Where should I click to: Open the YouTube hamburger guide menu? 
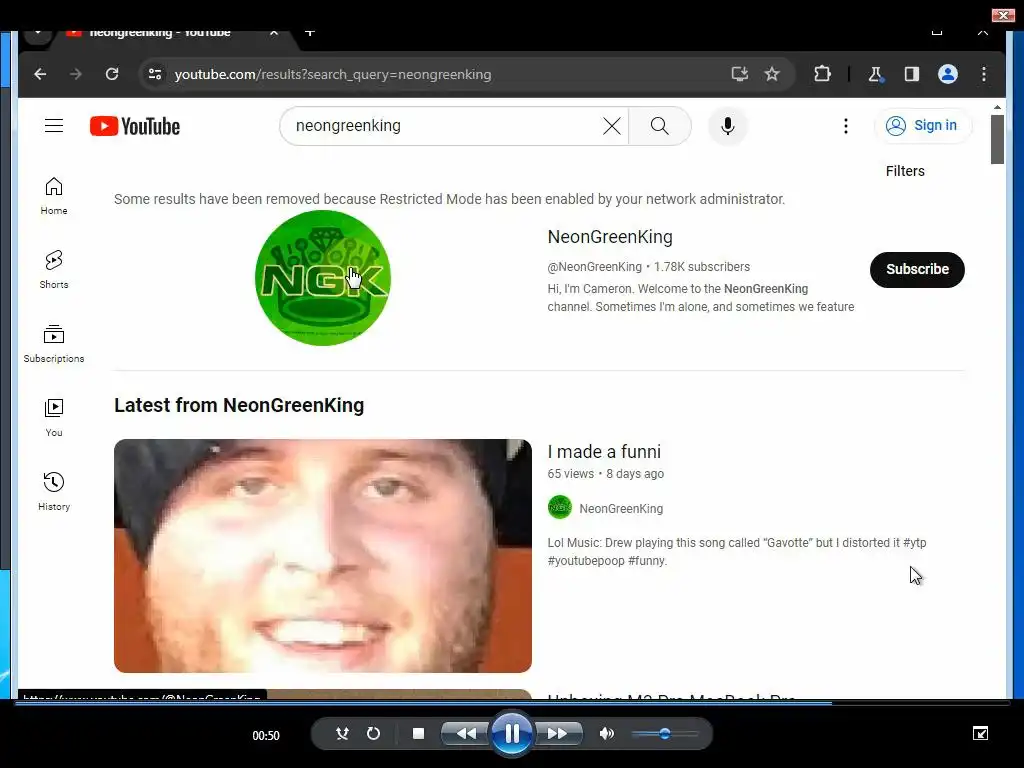click(x=54, y=125)
